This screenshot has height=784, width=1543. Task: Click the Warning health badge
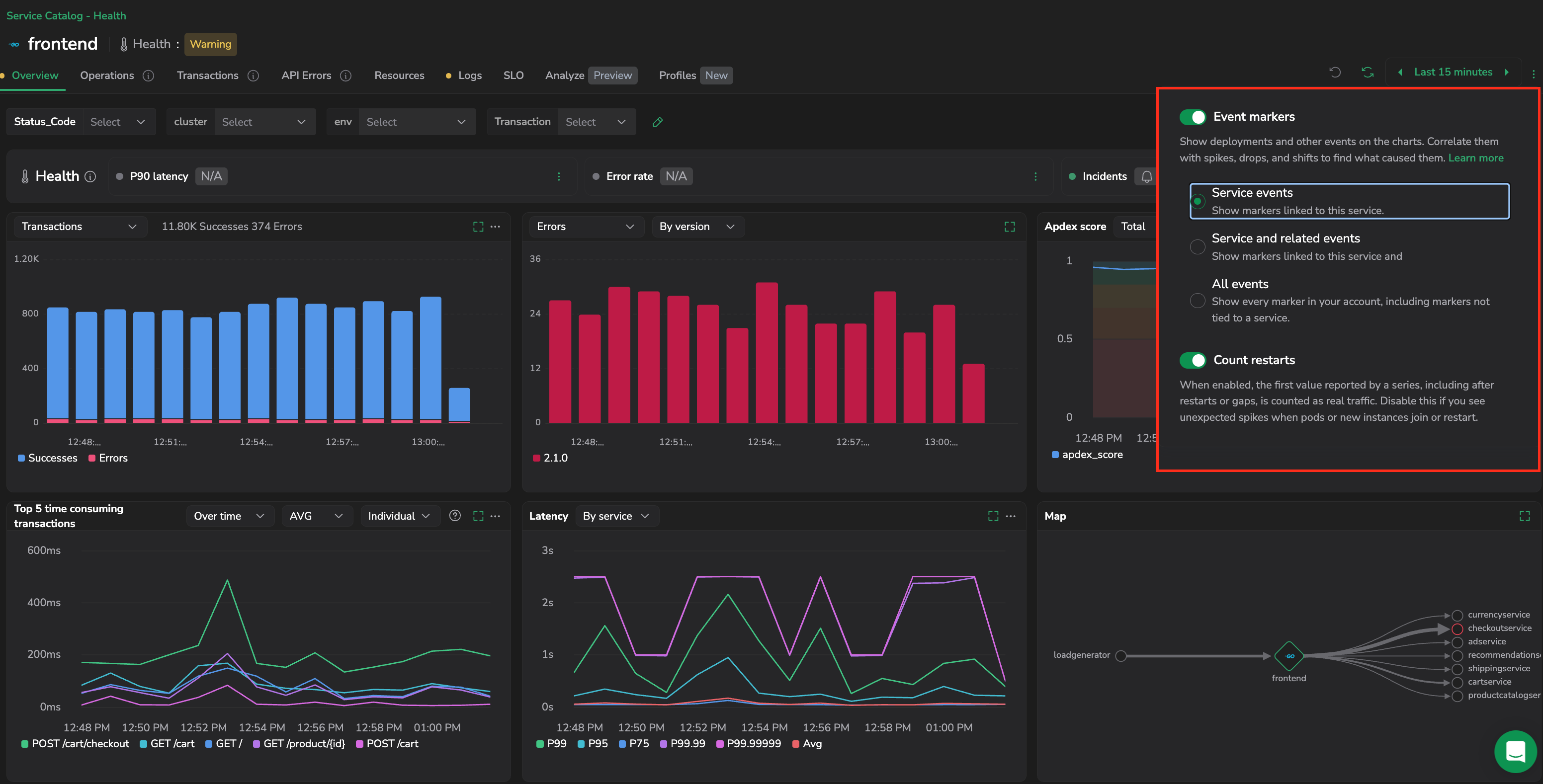point(210,44)
